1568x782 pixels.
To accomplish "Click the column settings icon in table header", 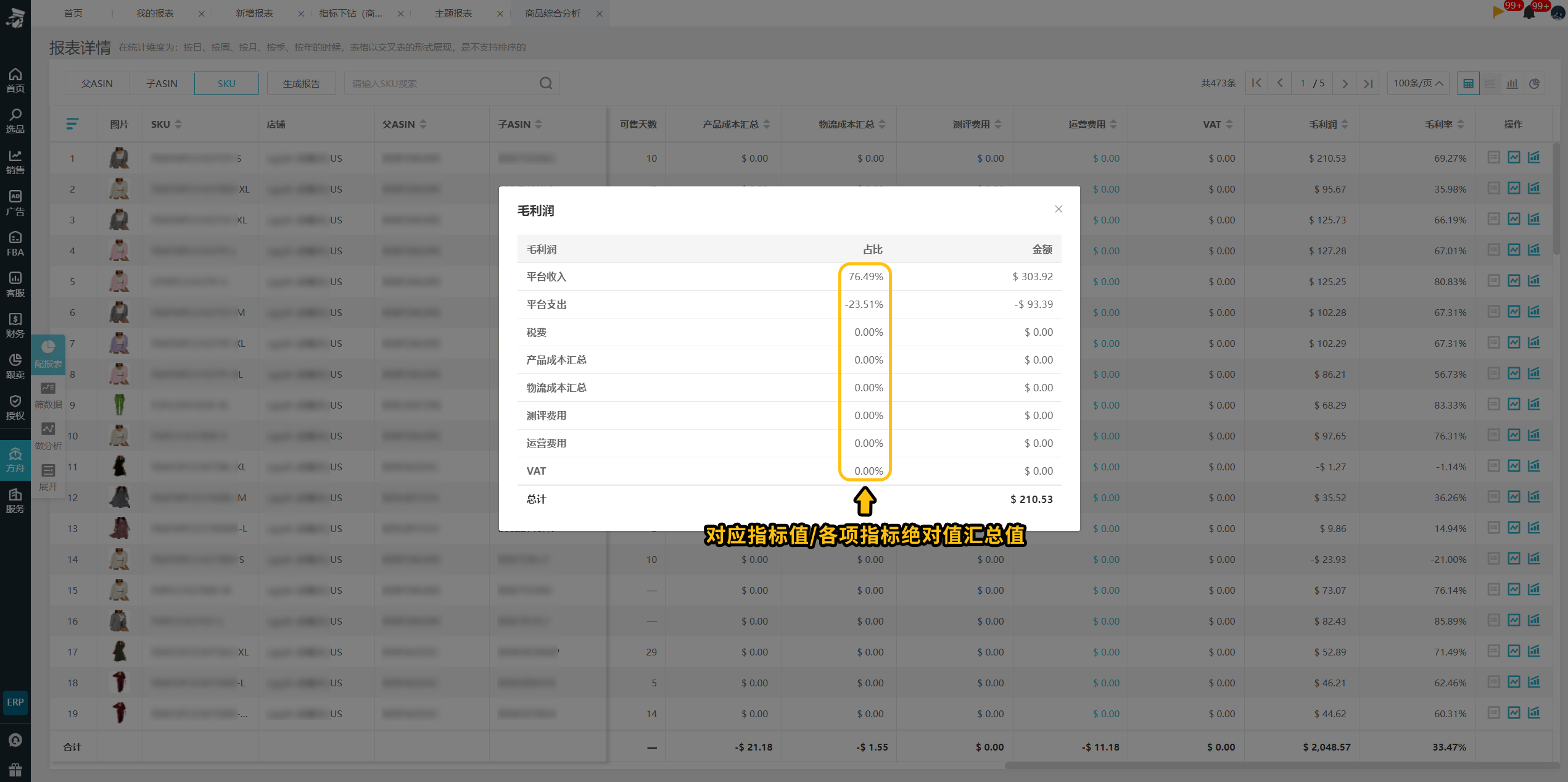I will (72, 124).
